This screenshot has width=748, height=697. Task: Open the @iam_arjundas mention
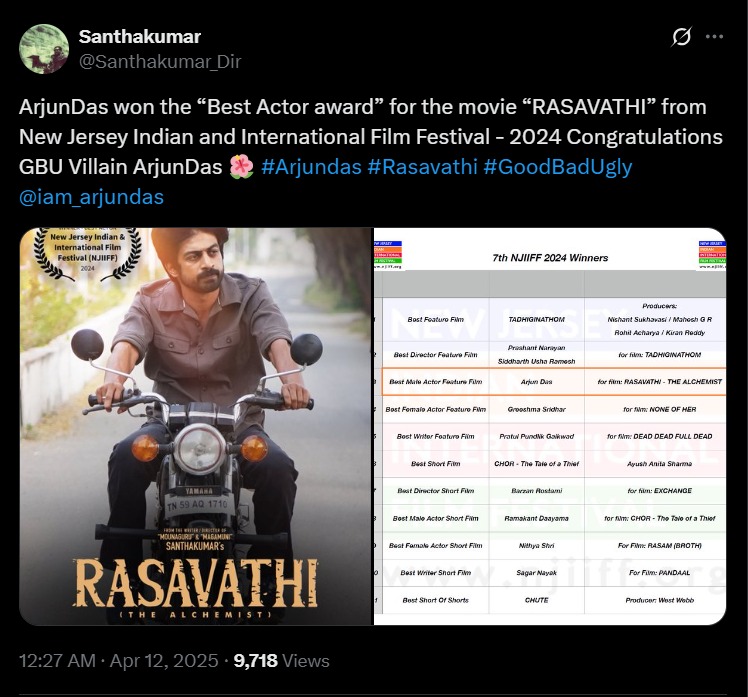tap(92, 197)
